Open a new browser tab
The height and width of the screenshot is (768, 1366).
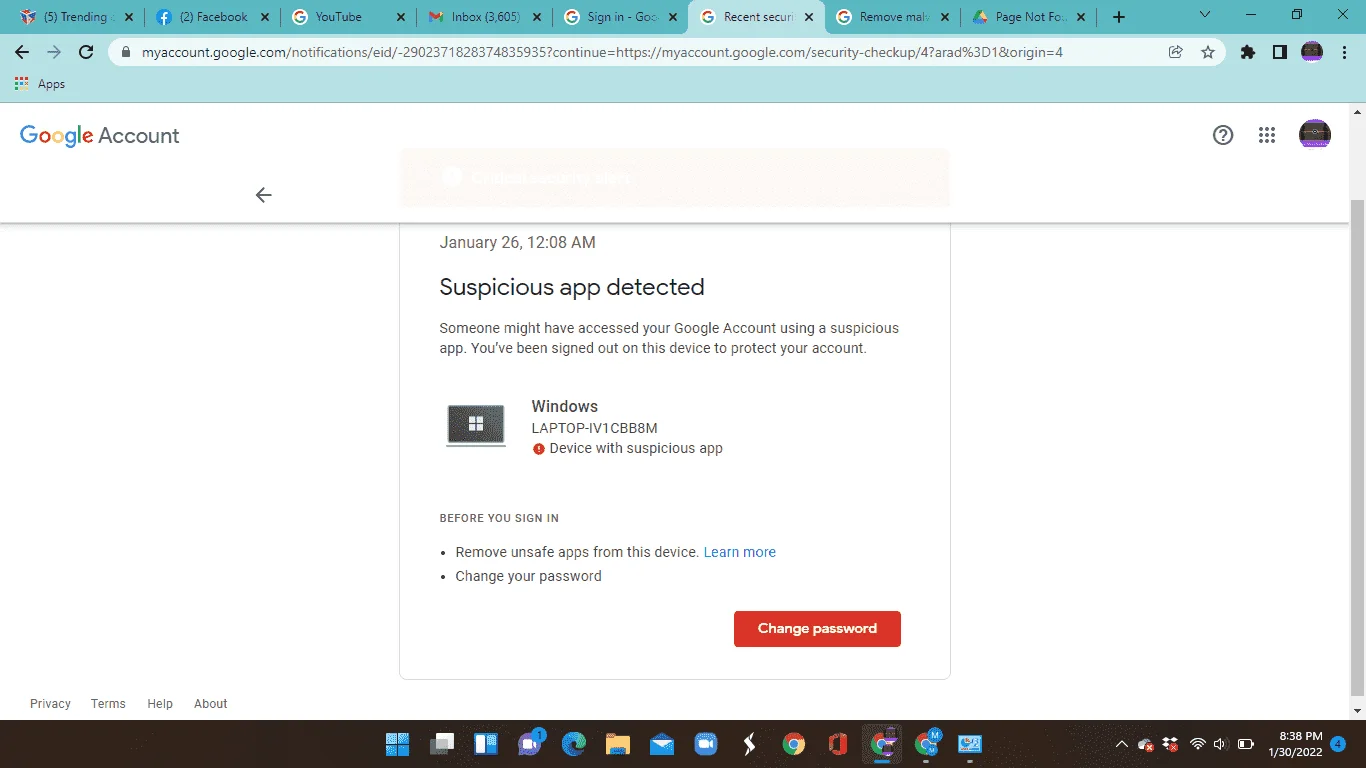(x=1119, y=17)
